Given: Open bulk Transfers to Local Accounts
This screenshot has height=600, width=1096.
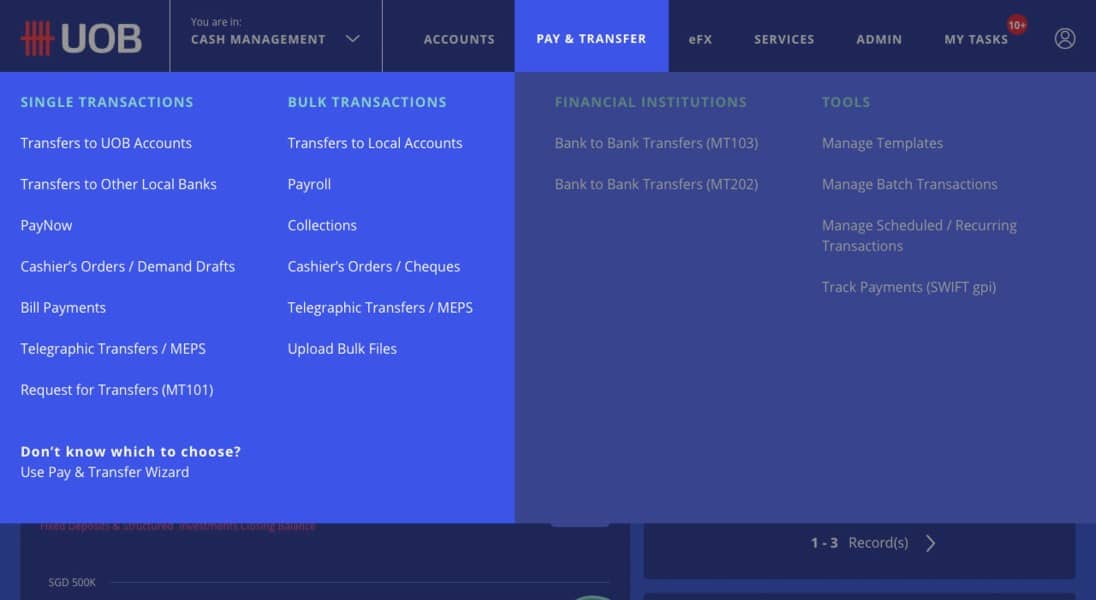Looking at the screenshot, I should 375,143.
